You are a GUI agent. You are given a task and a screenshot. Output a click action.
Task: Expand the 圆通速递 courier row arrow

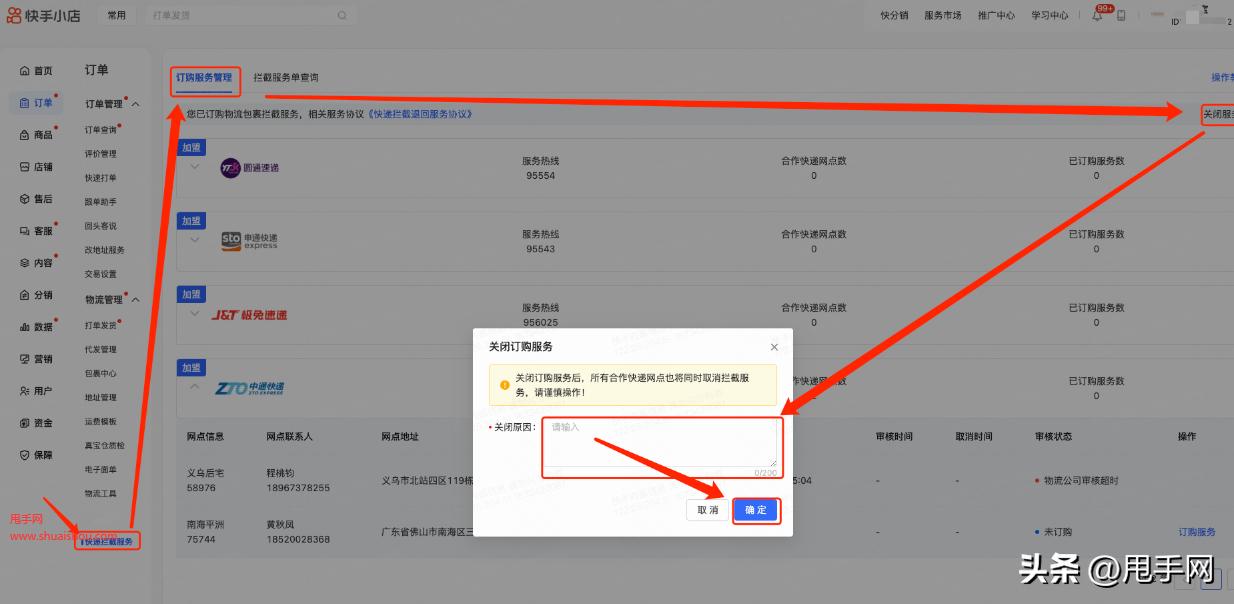tap(194, 168)
